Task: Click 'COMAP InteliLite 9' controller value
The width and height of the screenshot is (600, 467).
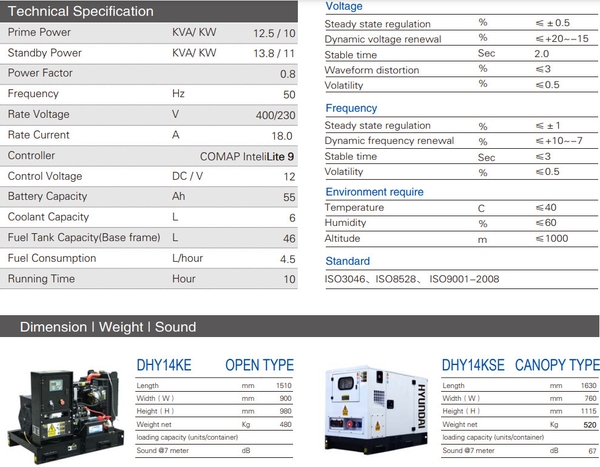Action: coord(247,157)
